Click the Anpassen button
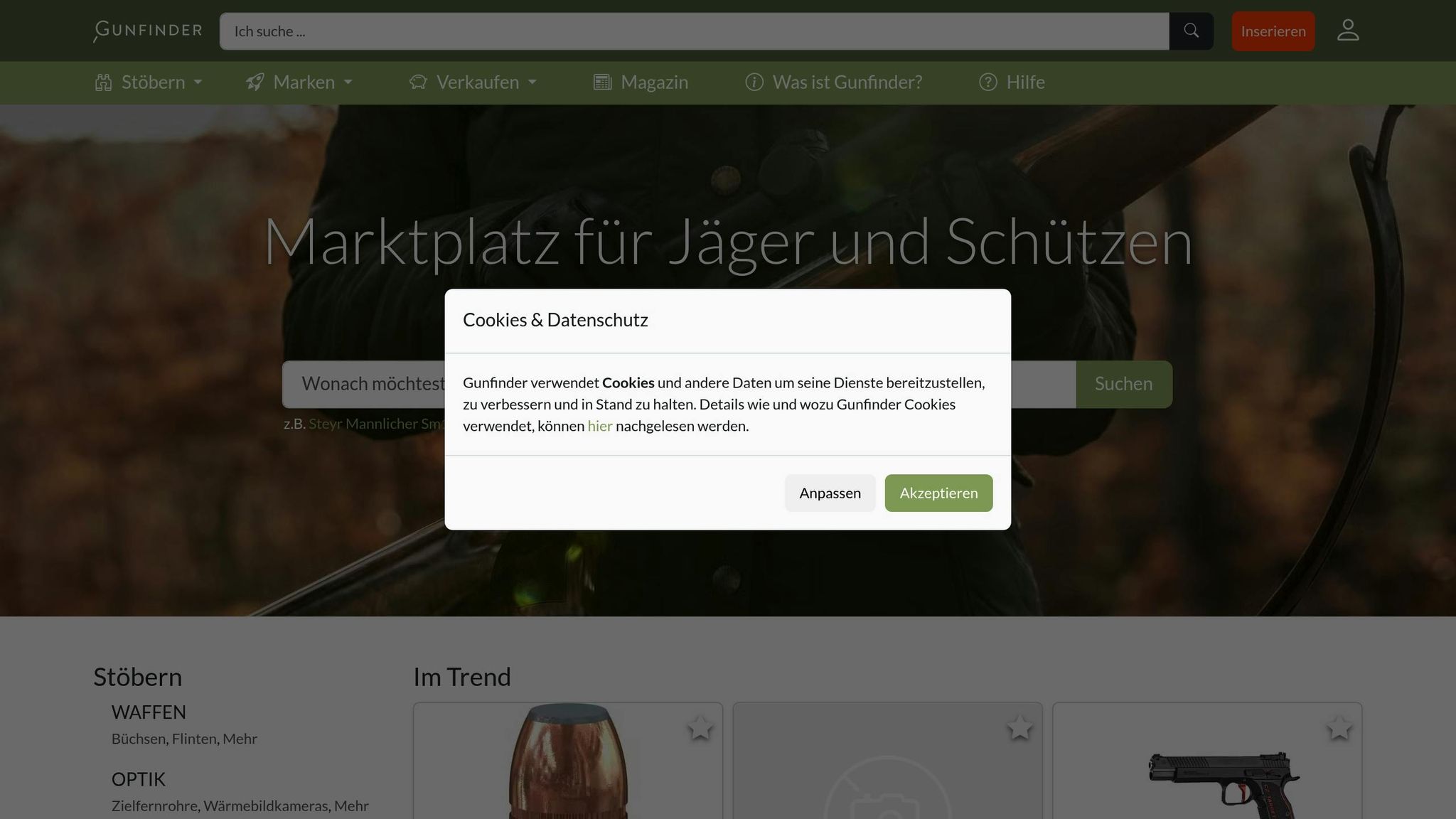Viewport: 1456px width, 819px height. pos(830,493)
